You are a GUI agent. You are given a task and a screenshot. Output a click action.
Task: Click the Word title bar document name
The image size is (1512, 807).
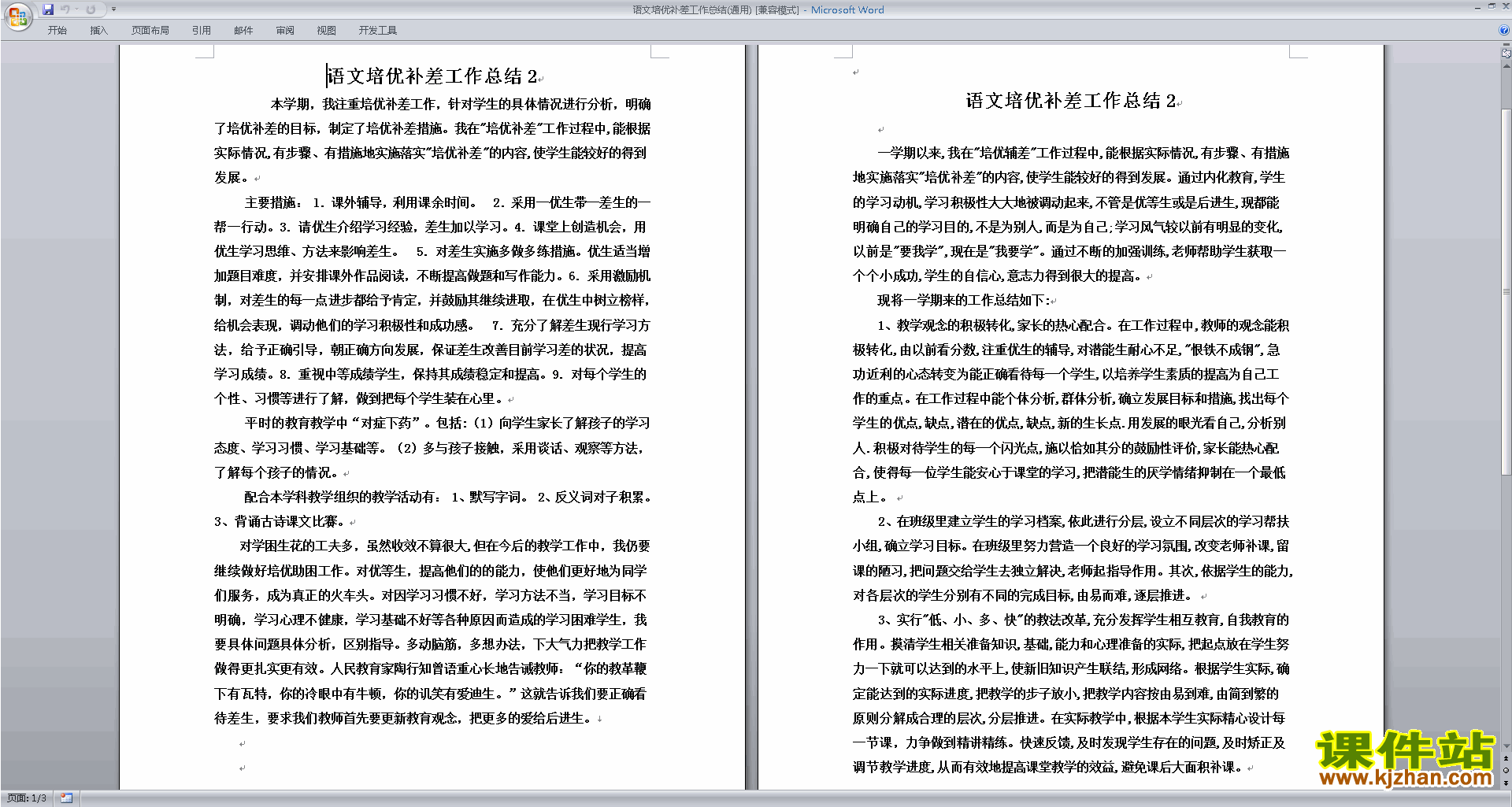716,9
